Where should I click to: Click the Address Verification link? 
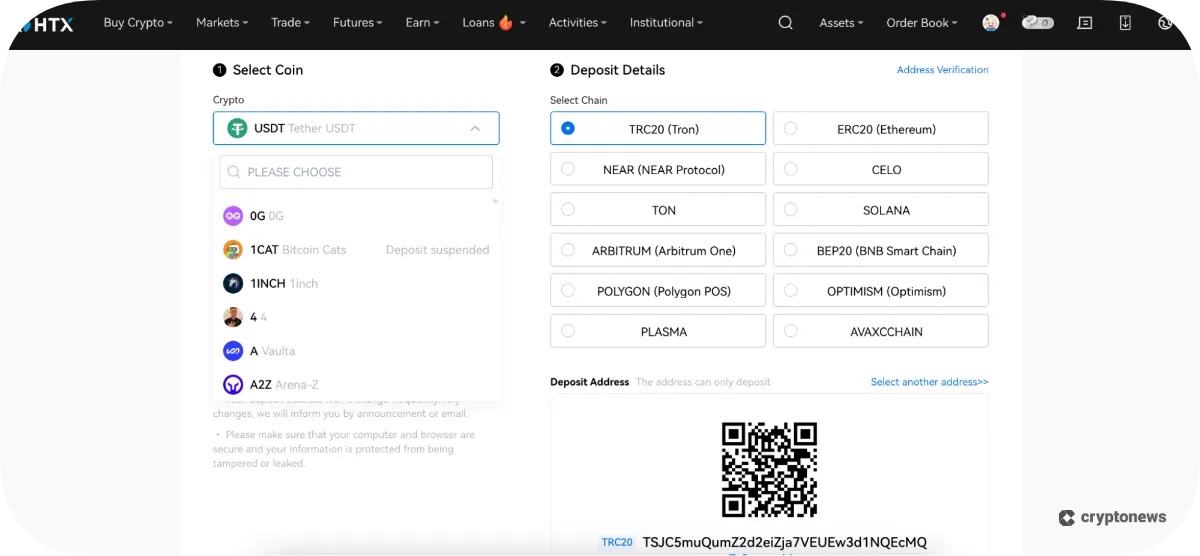(x=942, y=70)
